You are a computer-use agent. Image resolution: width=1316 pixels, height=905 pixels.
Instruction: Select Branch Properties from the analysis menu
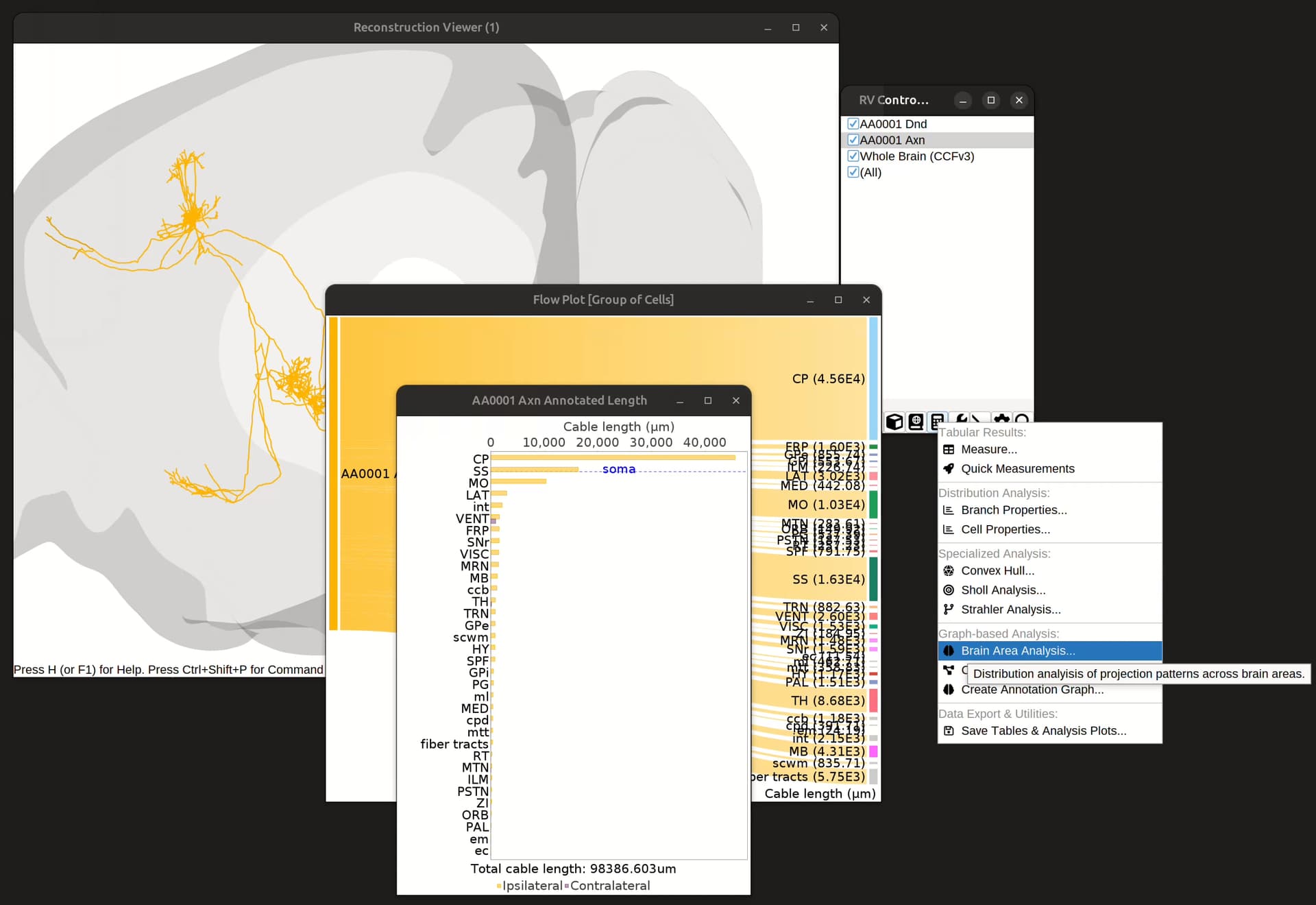pyautogui.click(x=1012, y=510)
